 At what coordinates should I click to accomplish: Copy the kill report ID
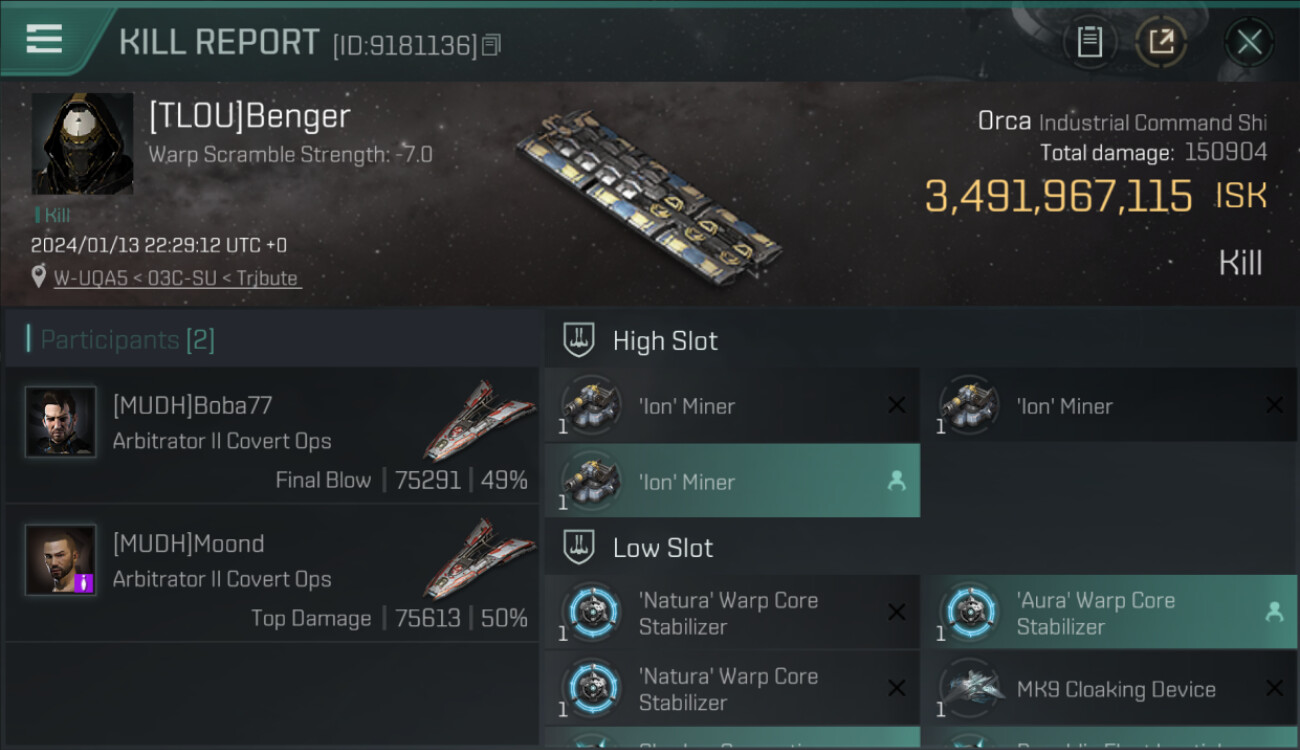click(491, 45)
